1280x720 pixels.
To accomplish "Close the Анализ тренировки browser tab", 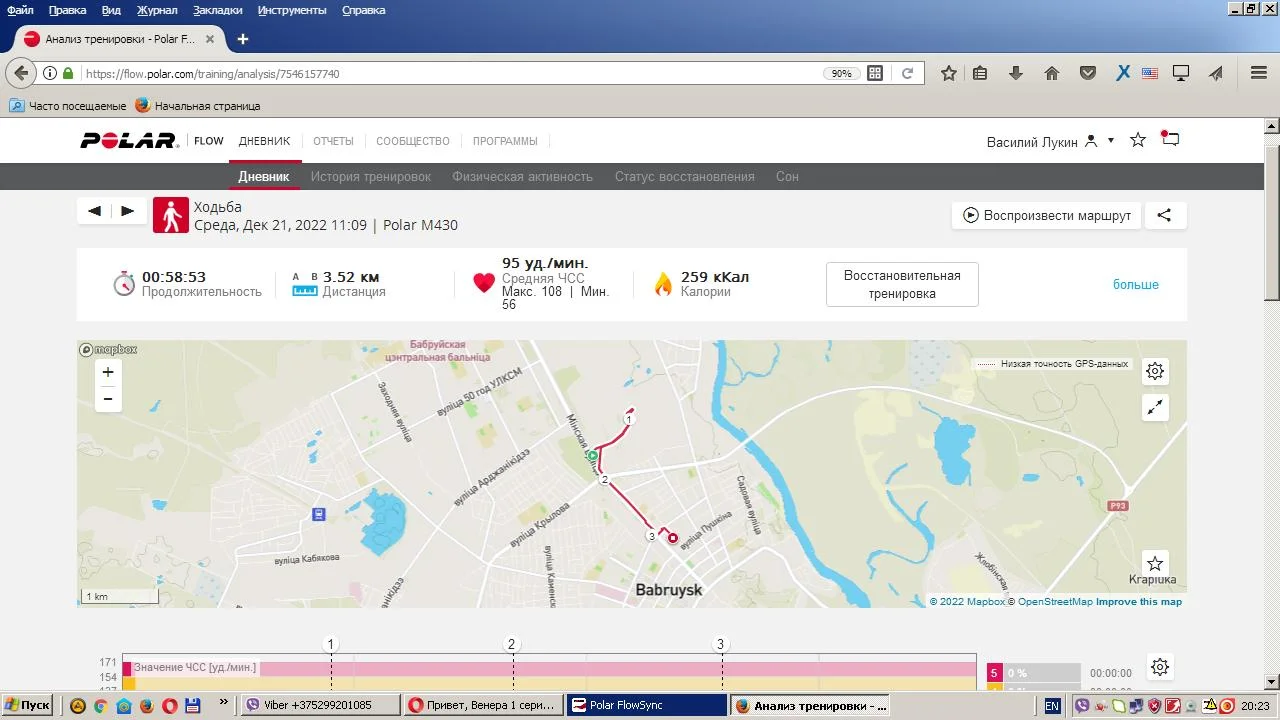I will click(x=210, y=39).
